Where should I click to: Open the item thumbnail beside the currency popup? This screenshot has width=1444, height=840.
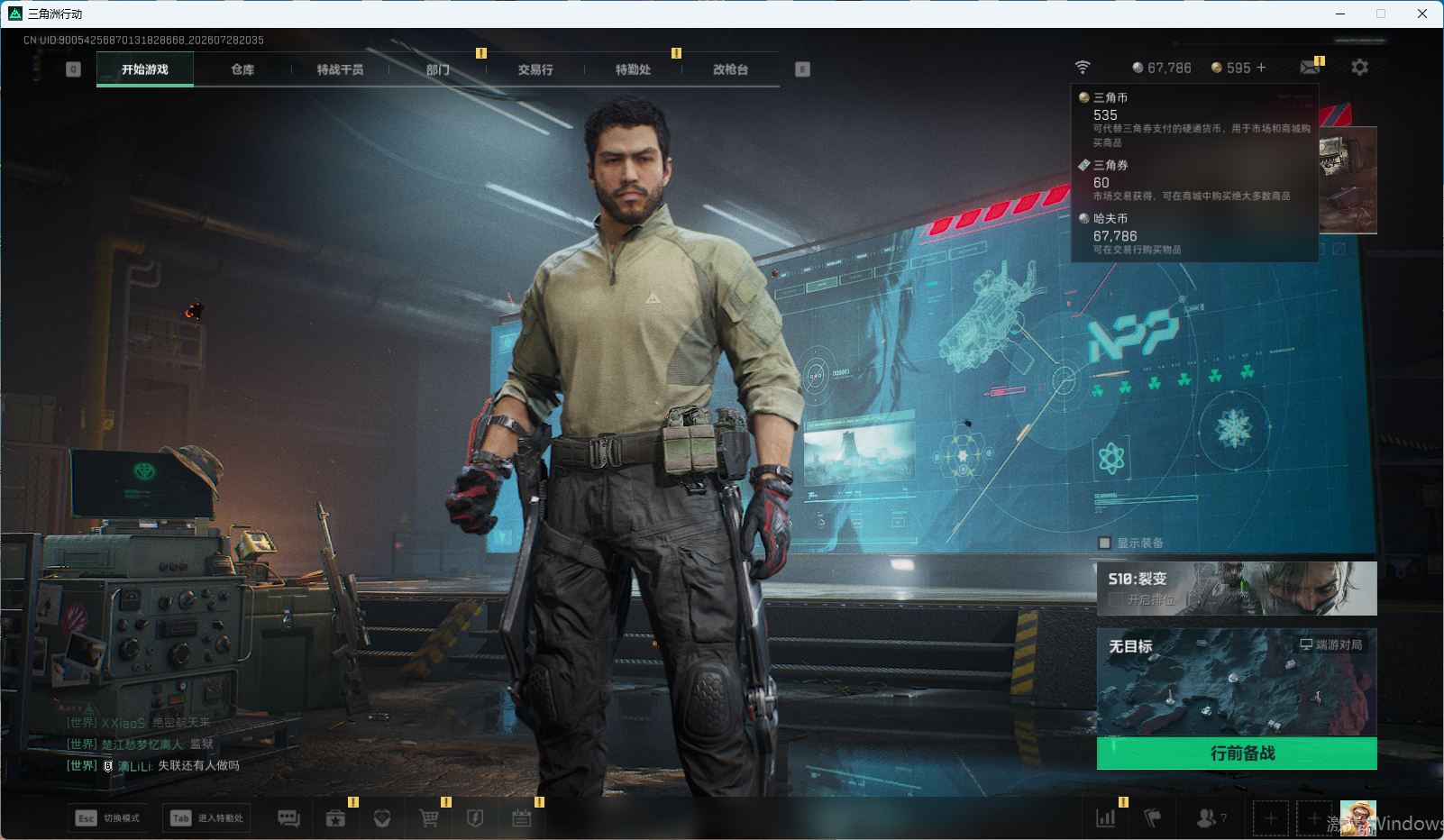coord(1348,180)
